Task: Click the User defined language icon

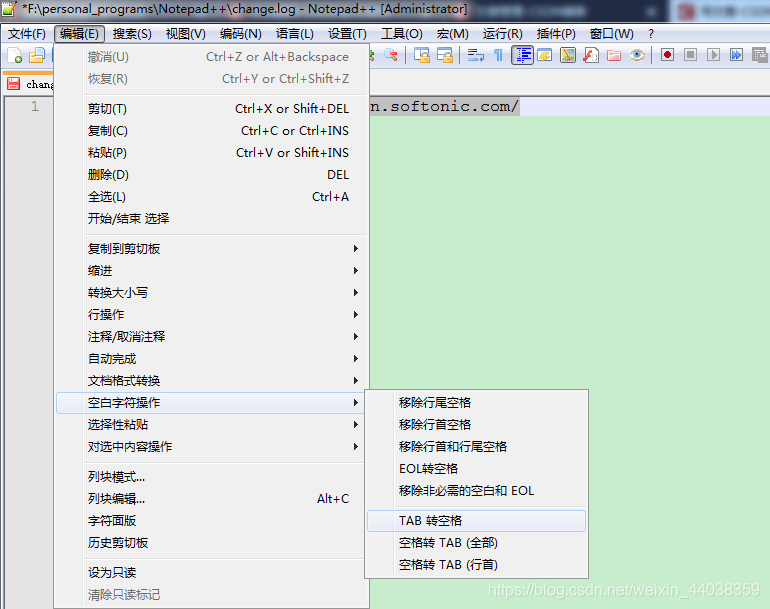Action: point(545,55)
